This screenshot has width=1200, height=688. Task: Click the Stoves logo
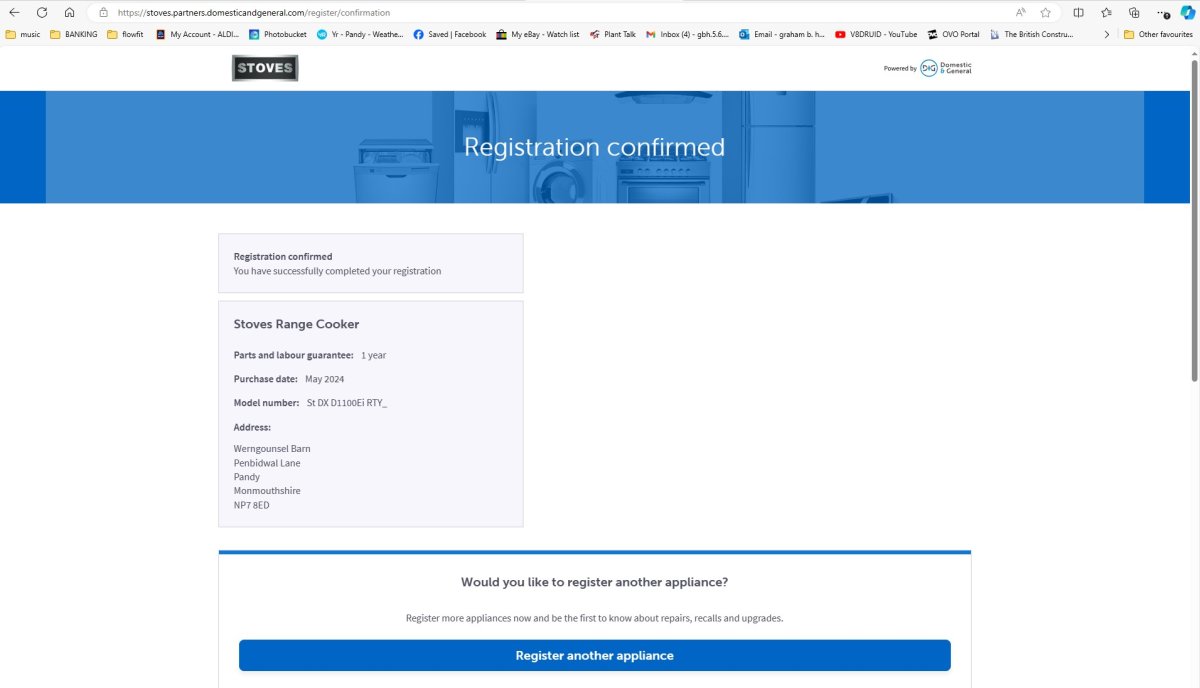(x=265, y=68)
